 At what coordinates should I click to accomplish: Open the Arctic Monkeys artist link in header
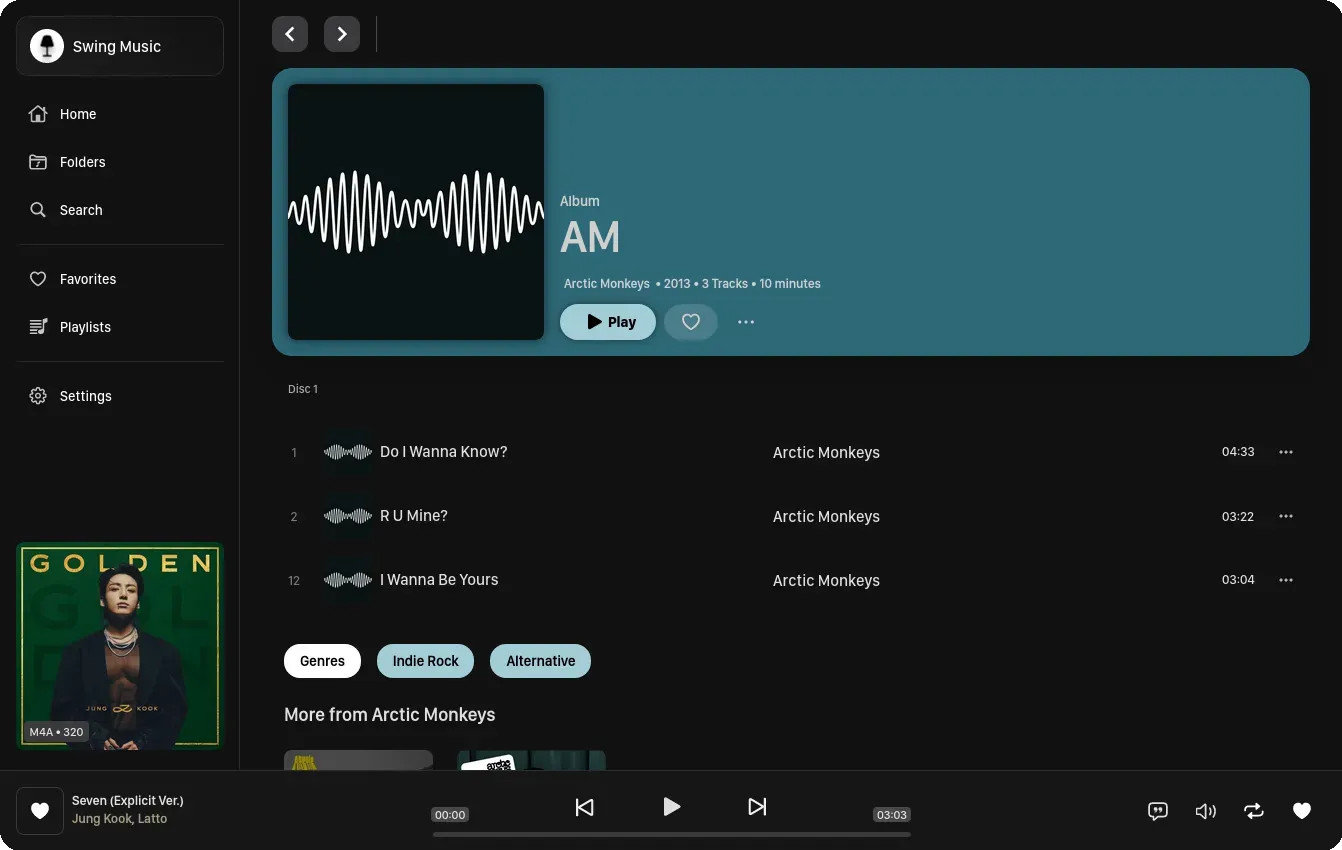pyautogui.click(x=606, y=284)
